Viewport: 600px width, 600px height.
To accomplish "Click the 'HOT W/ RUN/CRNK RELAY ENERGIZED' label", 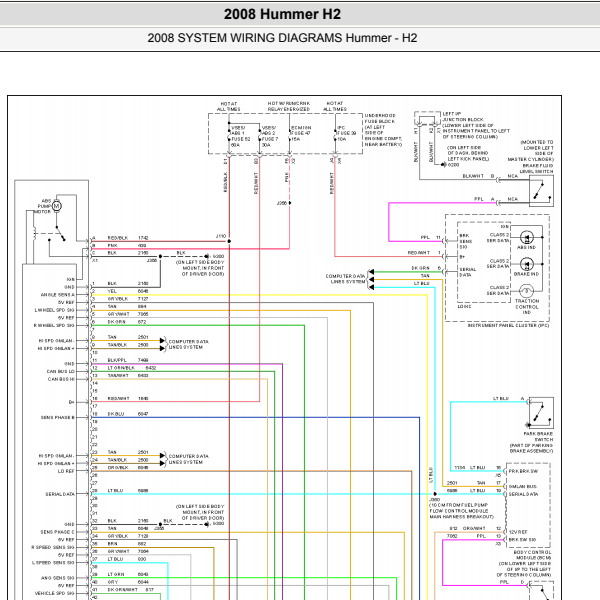I will coord(289,106).
